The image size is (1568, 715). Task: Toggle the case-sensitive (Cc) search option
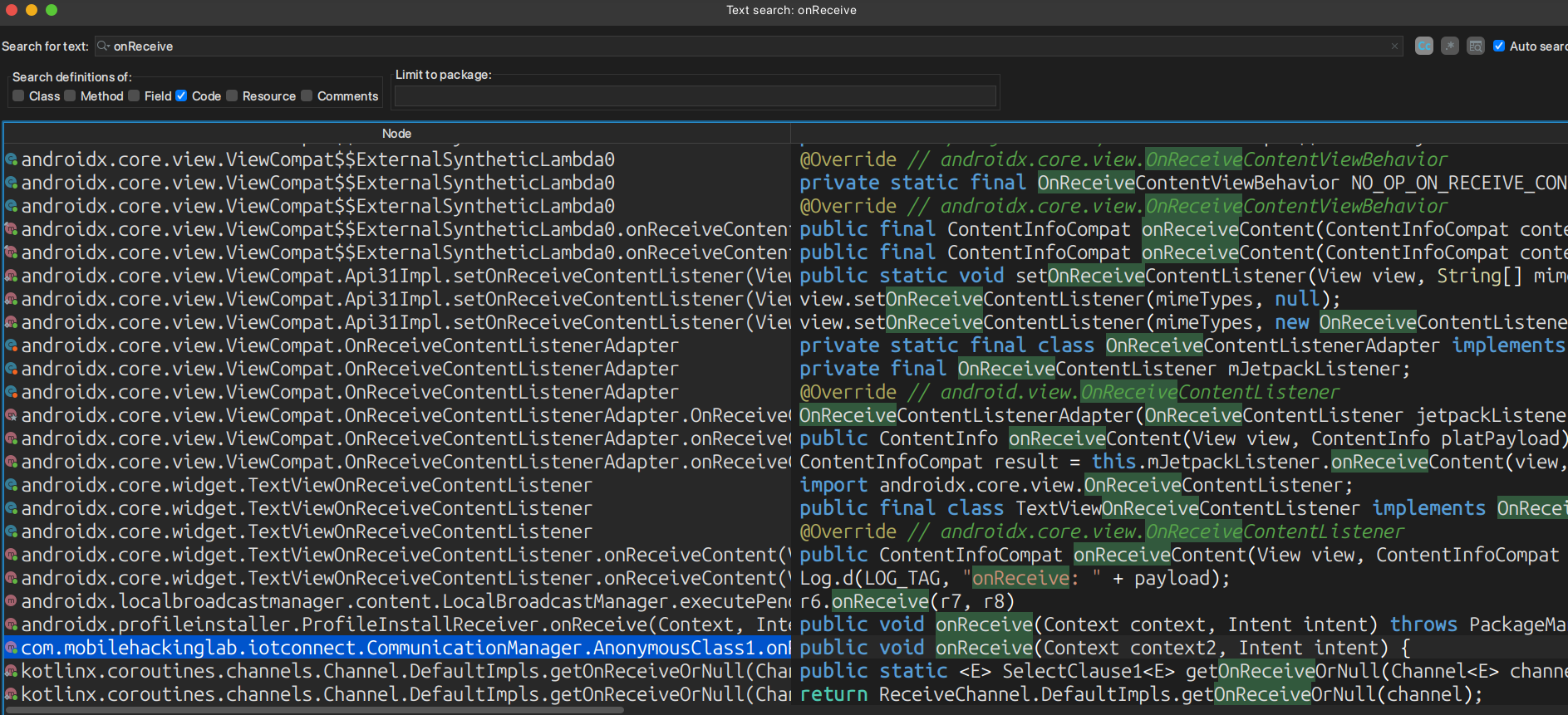[x=1423, y=47]
